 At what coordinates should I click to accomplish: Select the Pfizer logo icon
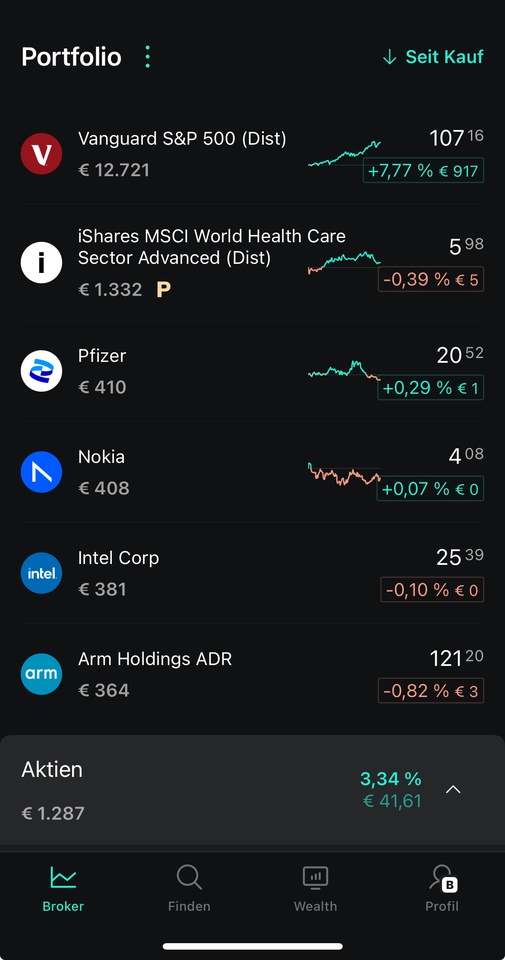(x=42, y=371)
